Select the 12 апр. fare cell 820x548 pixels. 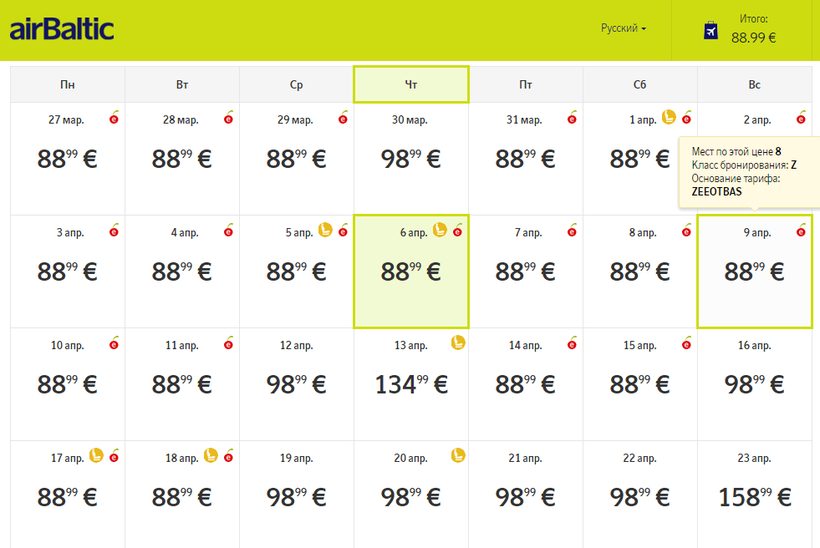coord(296,385)
